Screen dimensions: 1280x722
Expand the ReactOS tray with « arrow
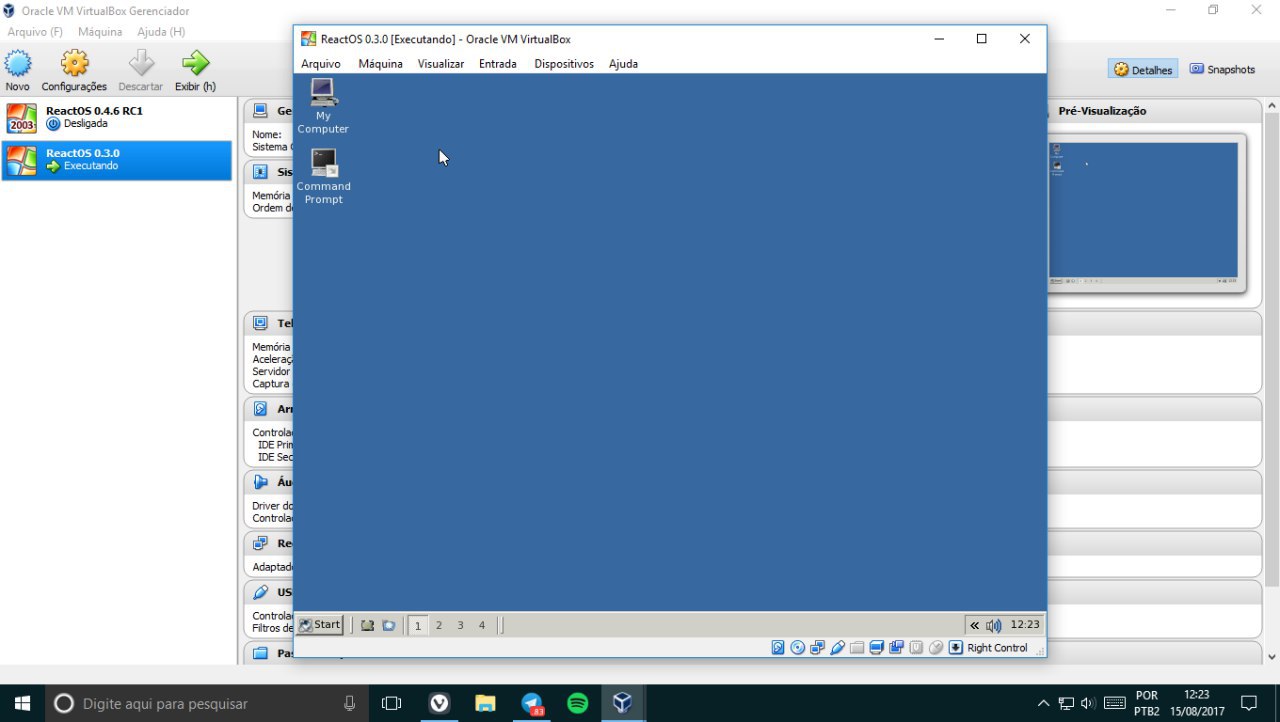point(974,626)
